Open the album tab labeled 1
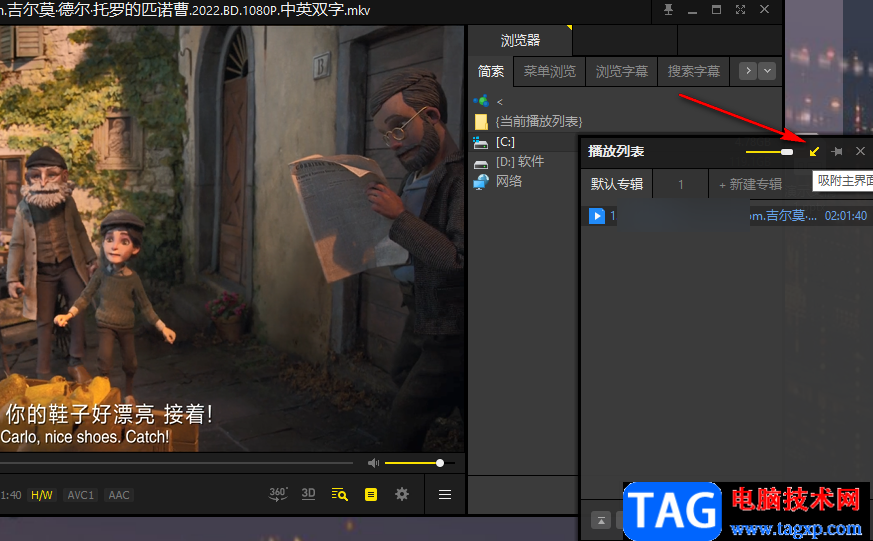Viewport: 873px width, 541px height. [680, 184]
